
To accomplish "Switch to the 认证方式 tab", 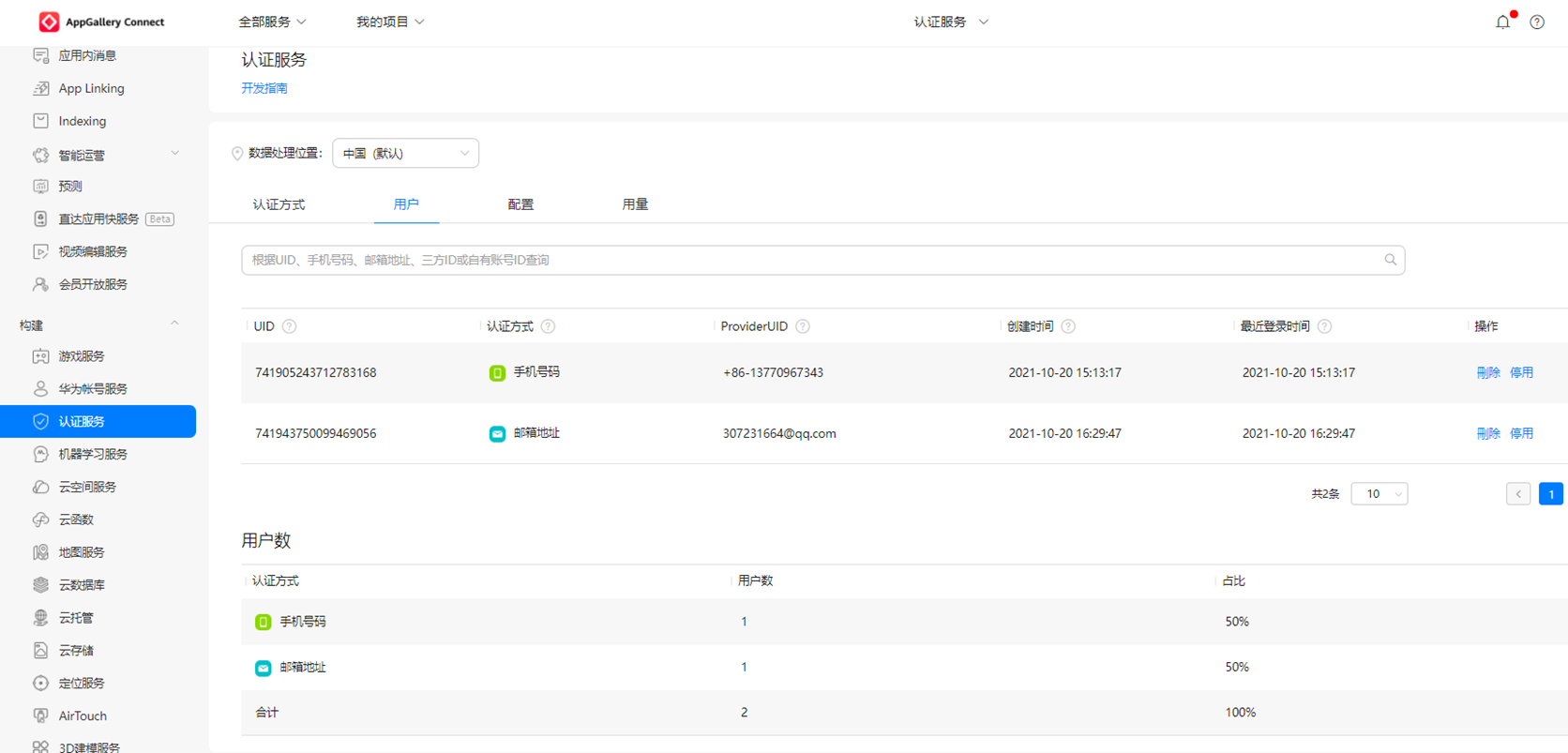I will 279,204.
